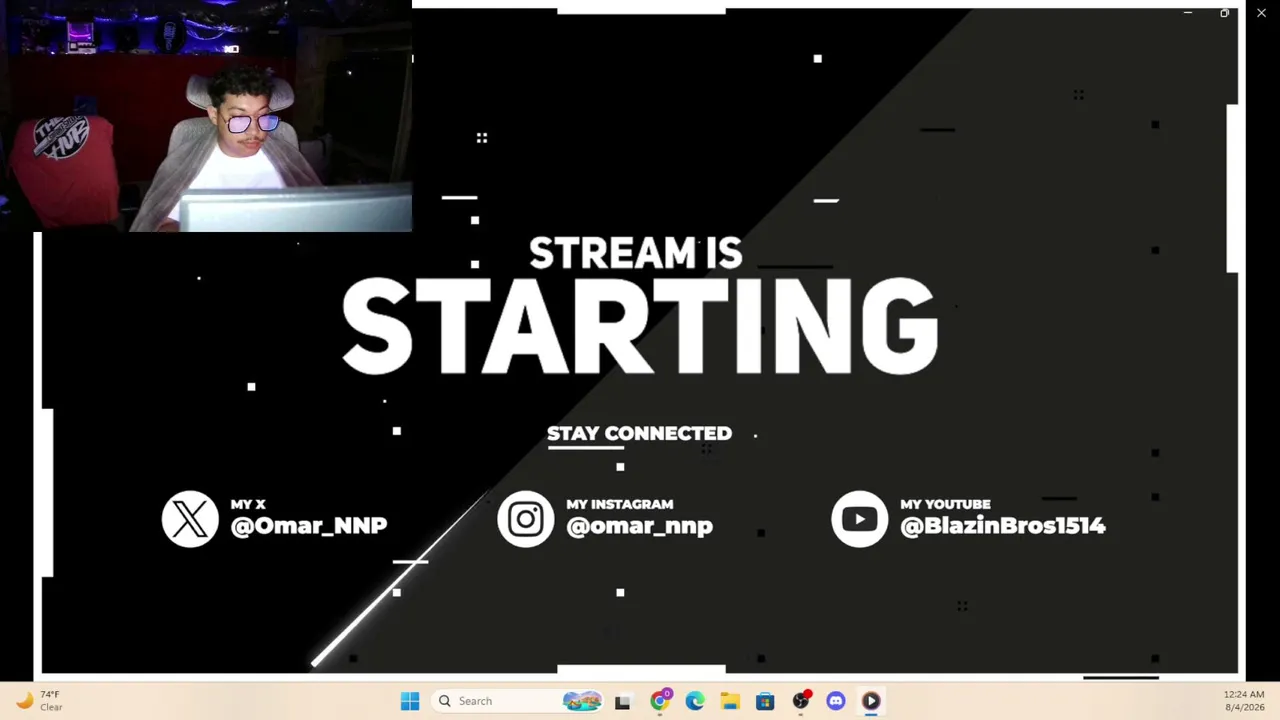
Task: Click the YouTube logo icon
Action: [x=859, y=519]
